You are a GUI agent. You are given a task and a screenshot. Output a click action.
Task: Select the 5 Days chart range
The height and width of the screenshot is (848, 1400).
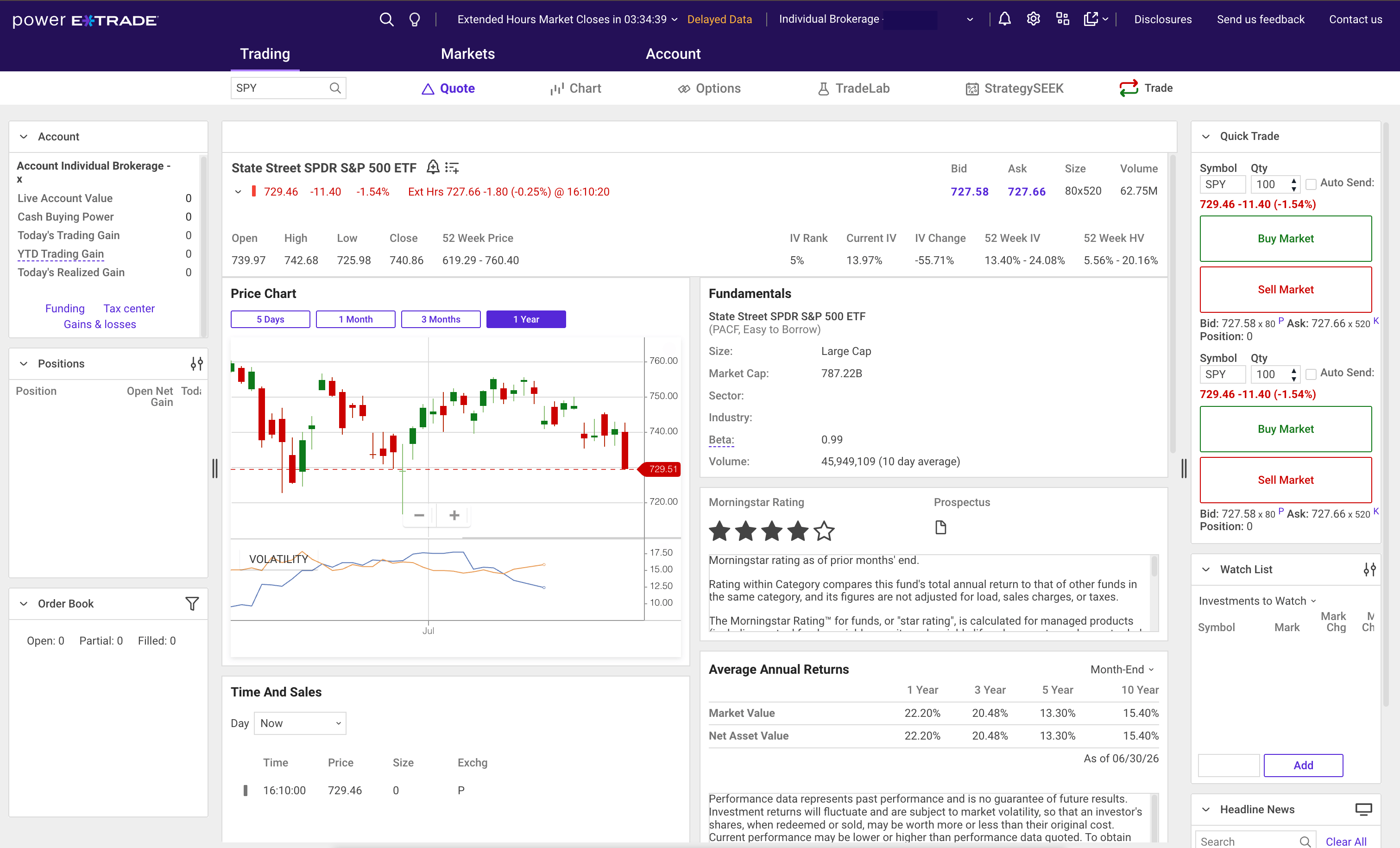coord(271,319)
